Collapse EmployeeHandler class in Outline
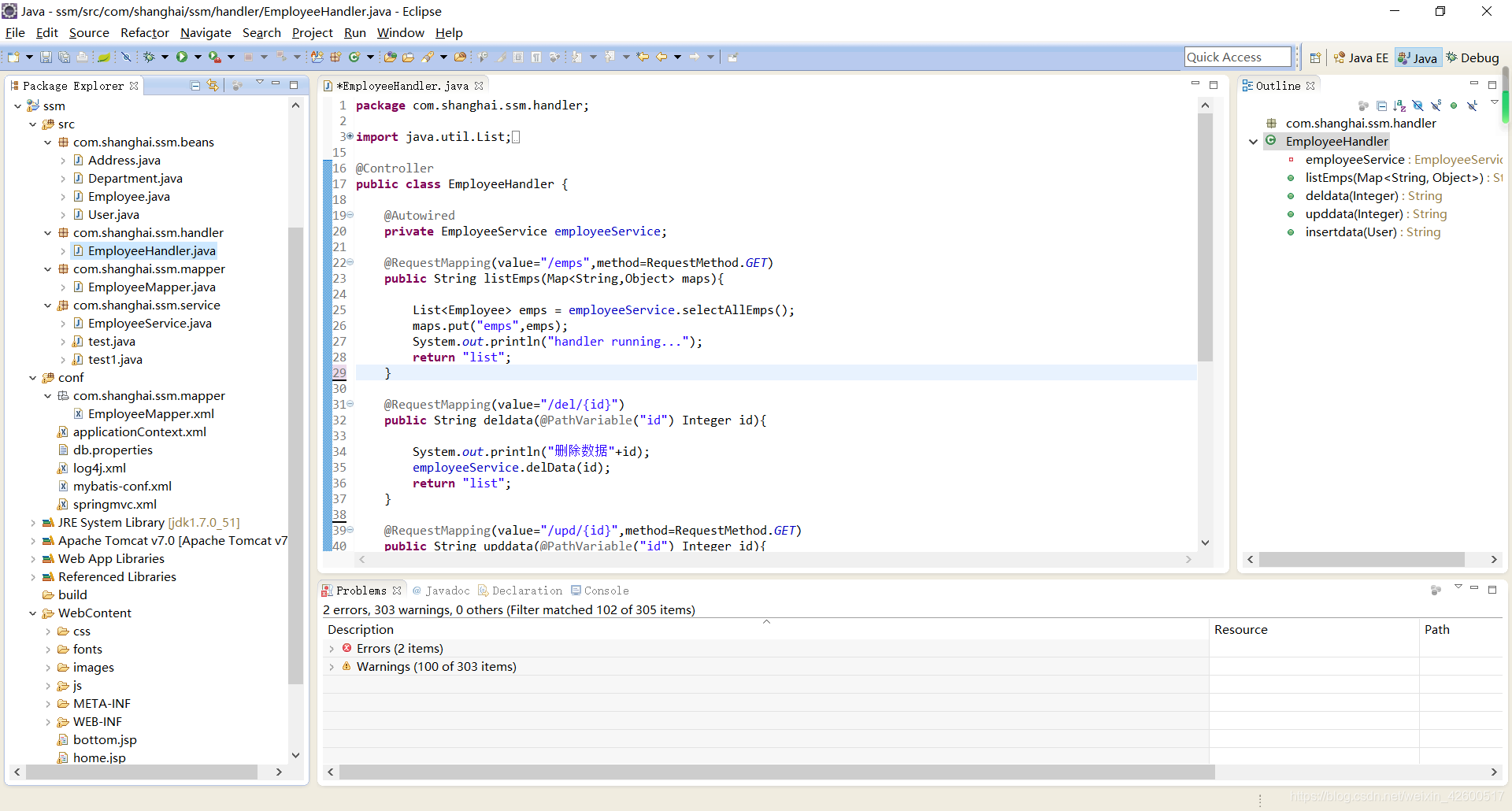 click(1253, 142)
